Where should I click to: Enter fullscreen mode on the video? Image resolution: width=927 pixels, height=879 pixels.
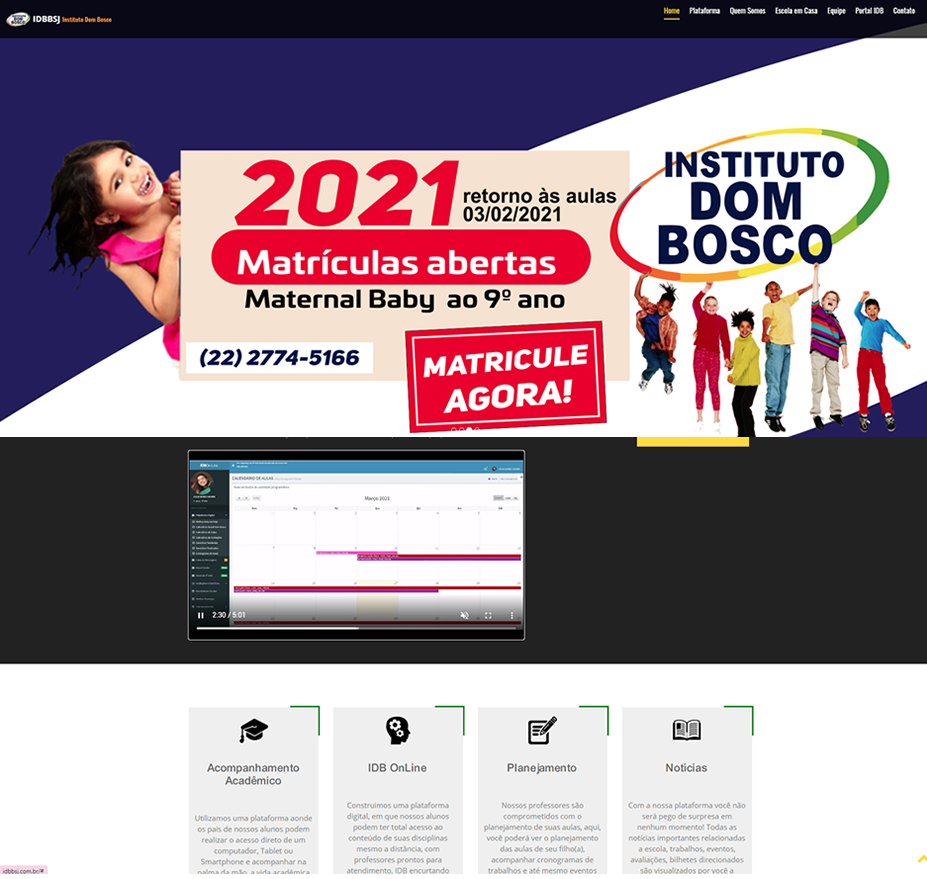coord(488,615)
